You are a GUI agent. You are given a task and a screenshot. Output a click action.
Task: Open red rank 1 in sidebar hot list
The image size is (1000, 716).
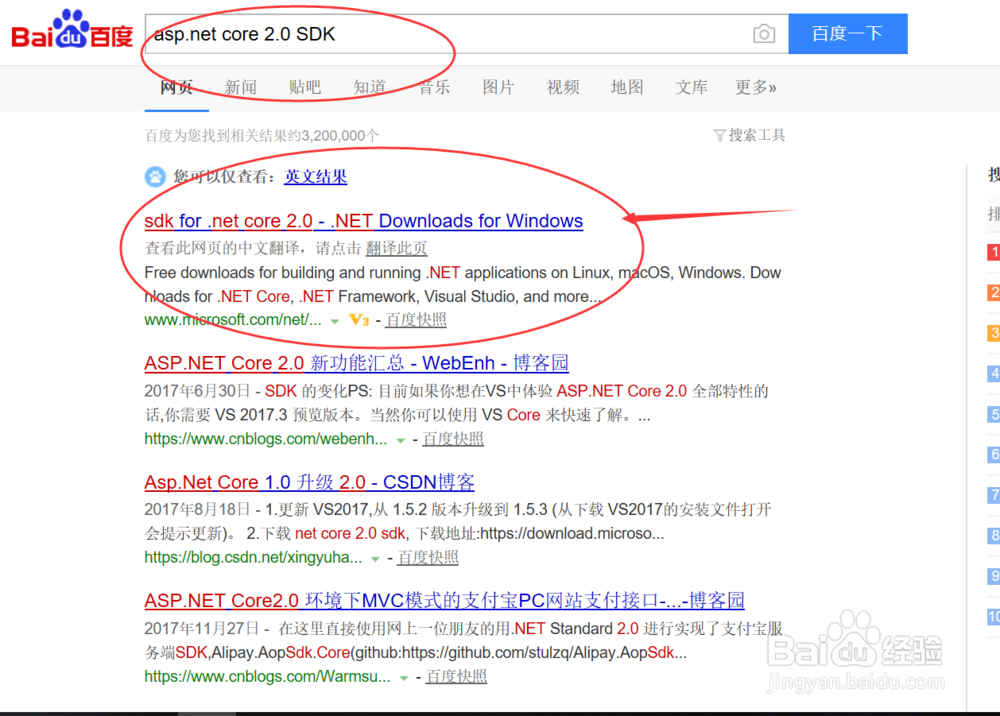pos(994,252)
